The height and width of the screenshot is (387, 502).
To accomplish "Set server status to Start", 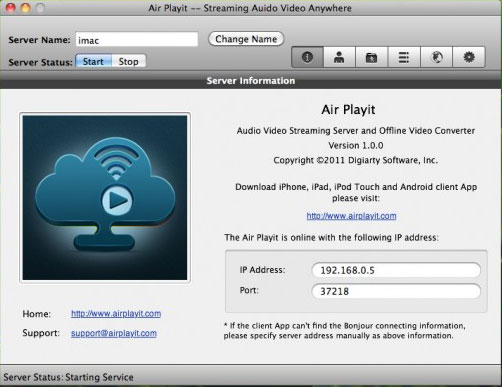I will [x=93, y=61].
